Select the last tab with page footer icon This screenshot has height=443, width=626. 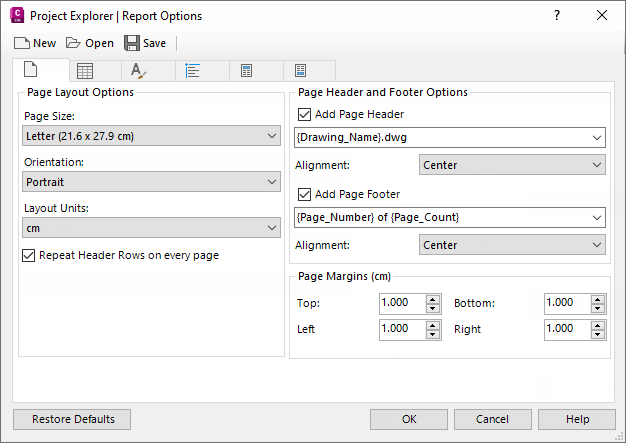pos(301,71)
